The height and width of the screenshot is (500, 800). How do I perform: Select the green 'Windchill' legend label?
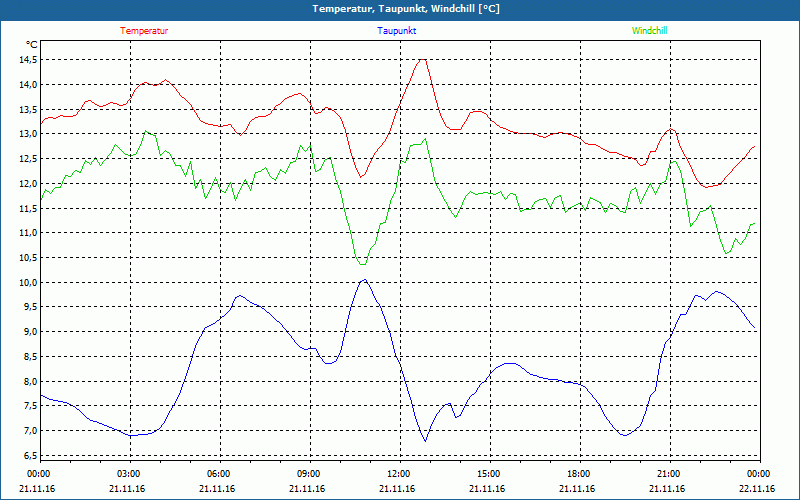649,31
